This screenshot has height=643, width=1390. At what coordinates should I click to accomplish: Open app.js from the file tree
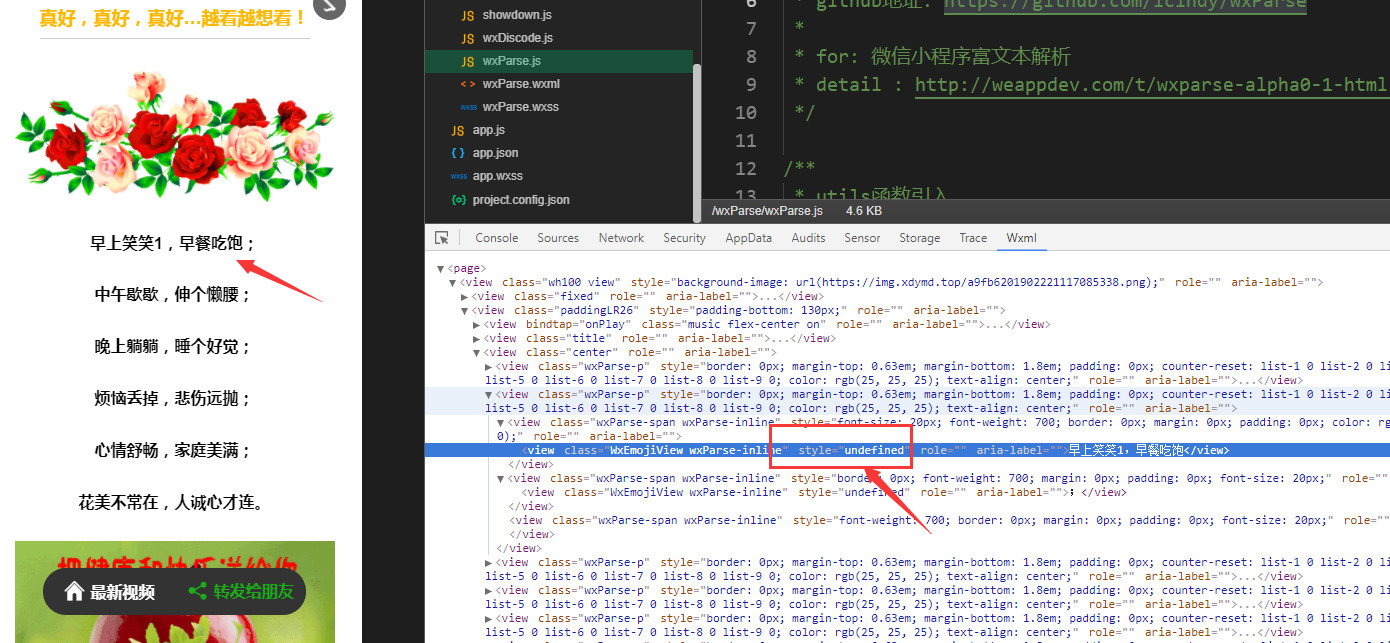488,130
